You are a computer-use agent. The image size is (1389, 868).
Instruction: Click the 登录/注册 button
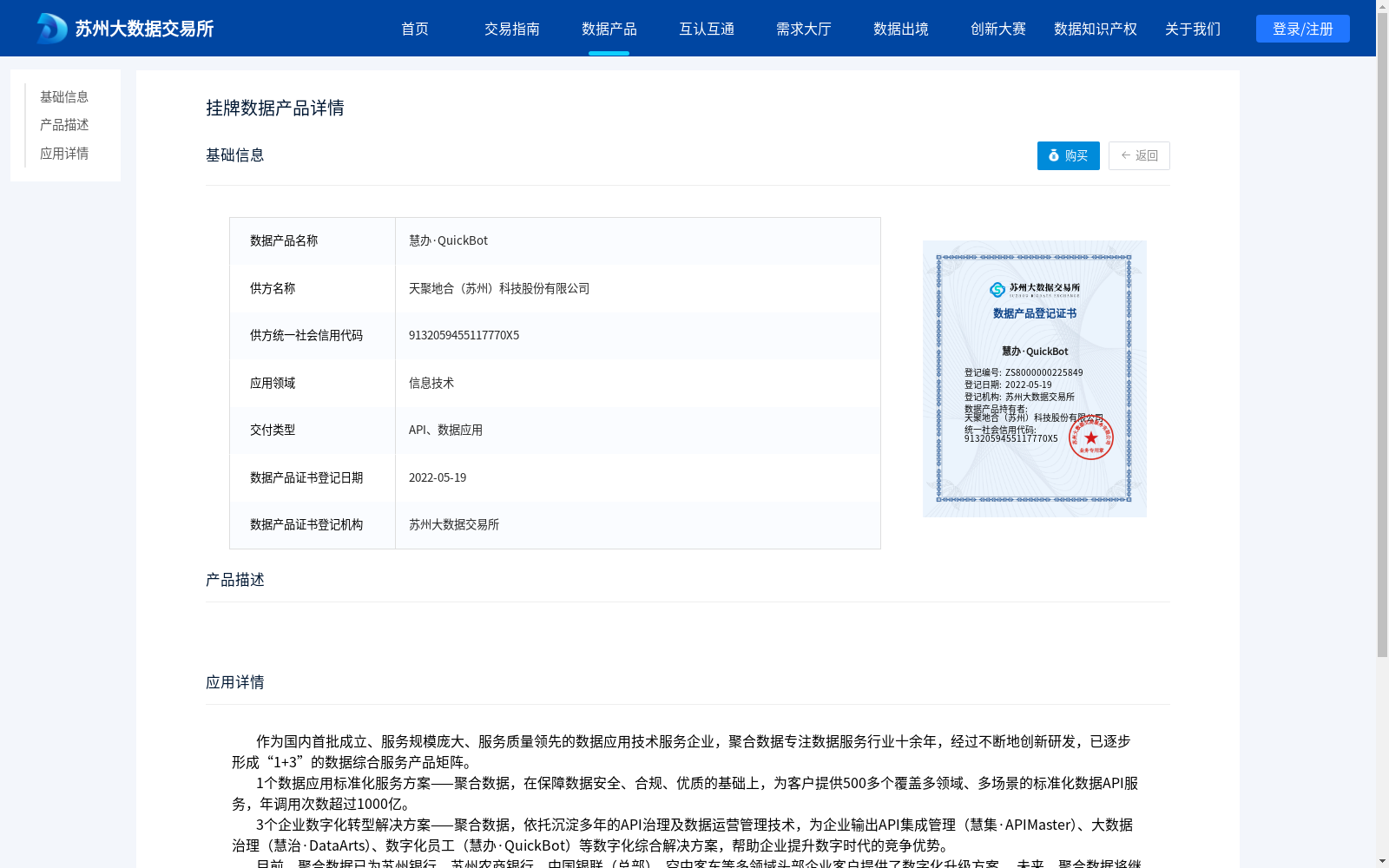click(1303, 29)
